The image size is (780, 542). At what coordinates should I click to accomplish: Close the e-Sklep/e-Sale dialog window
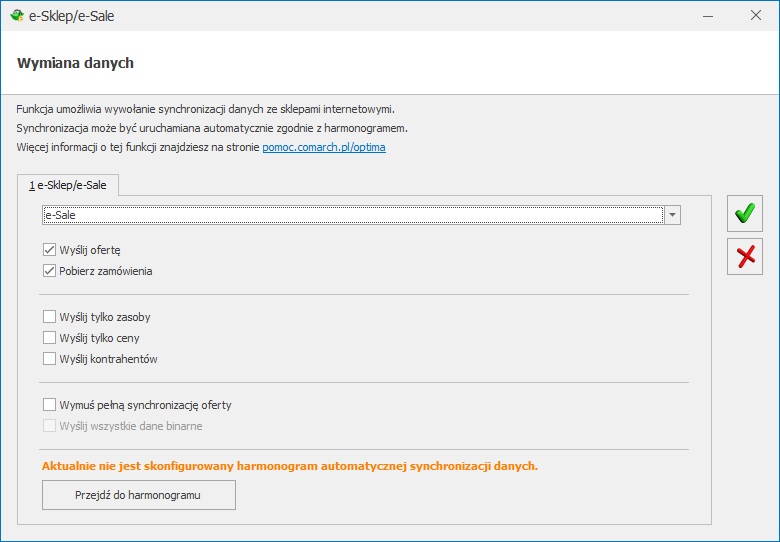(756, 16)
